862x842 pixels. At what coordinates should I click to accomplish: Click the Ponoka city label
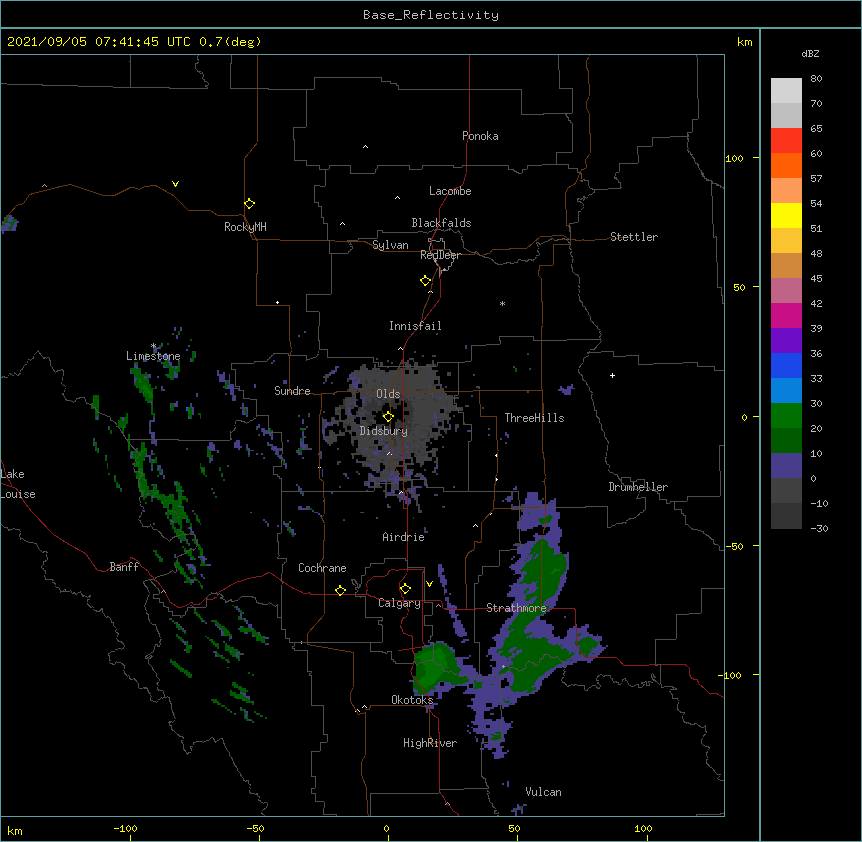(x=480, y=136)
